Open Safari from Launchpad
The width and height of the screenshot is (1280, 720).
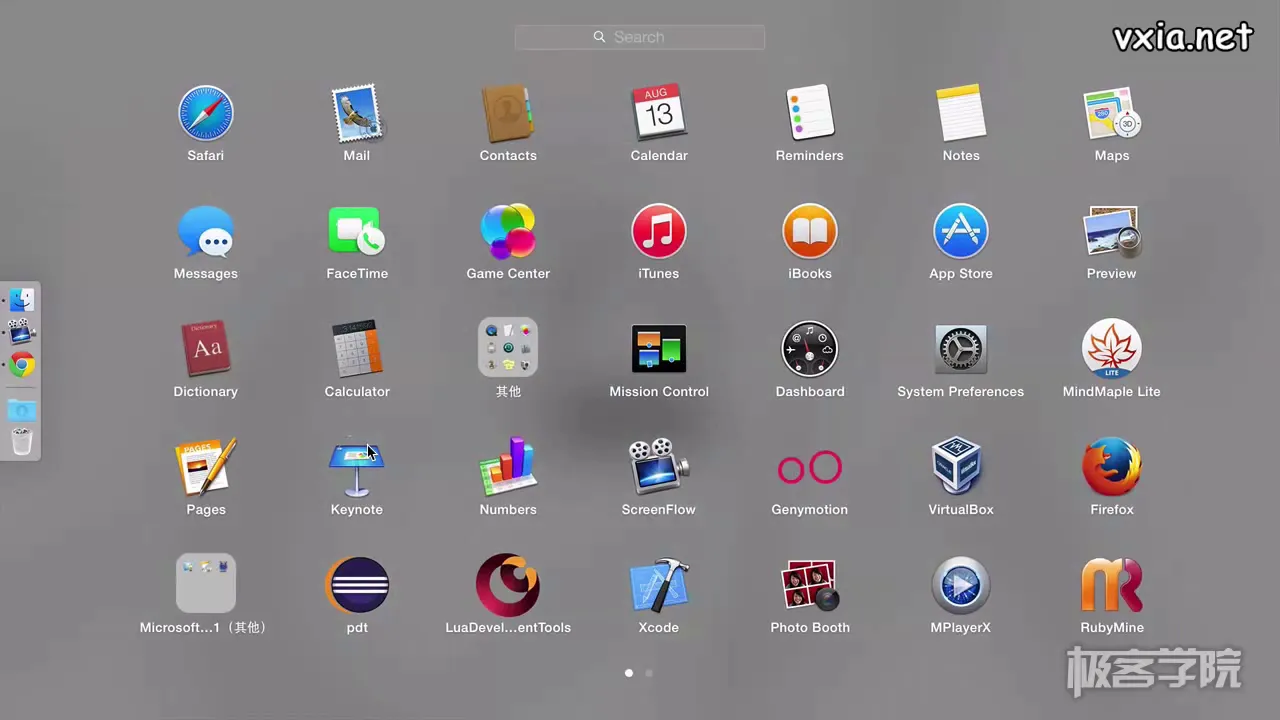tap(206, 113)
